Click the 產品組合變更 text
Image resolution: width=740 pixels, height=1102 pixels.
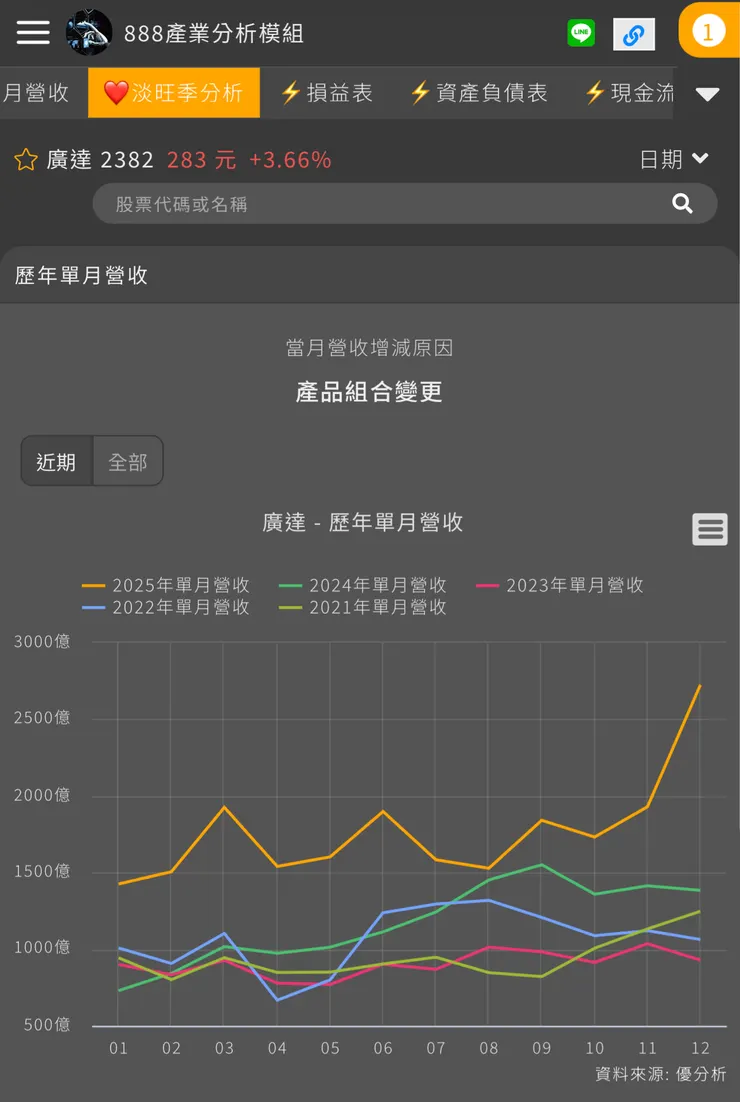[x=370, y=391]
